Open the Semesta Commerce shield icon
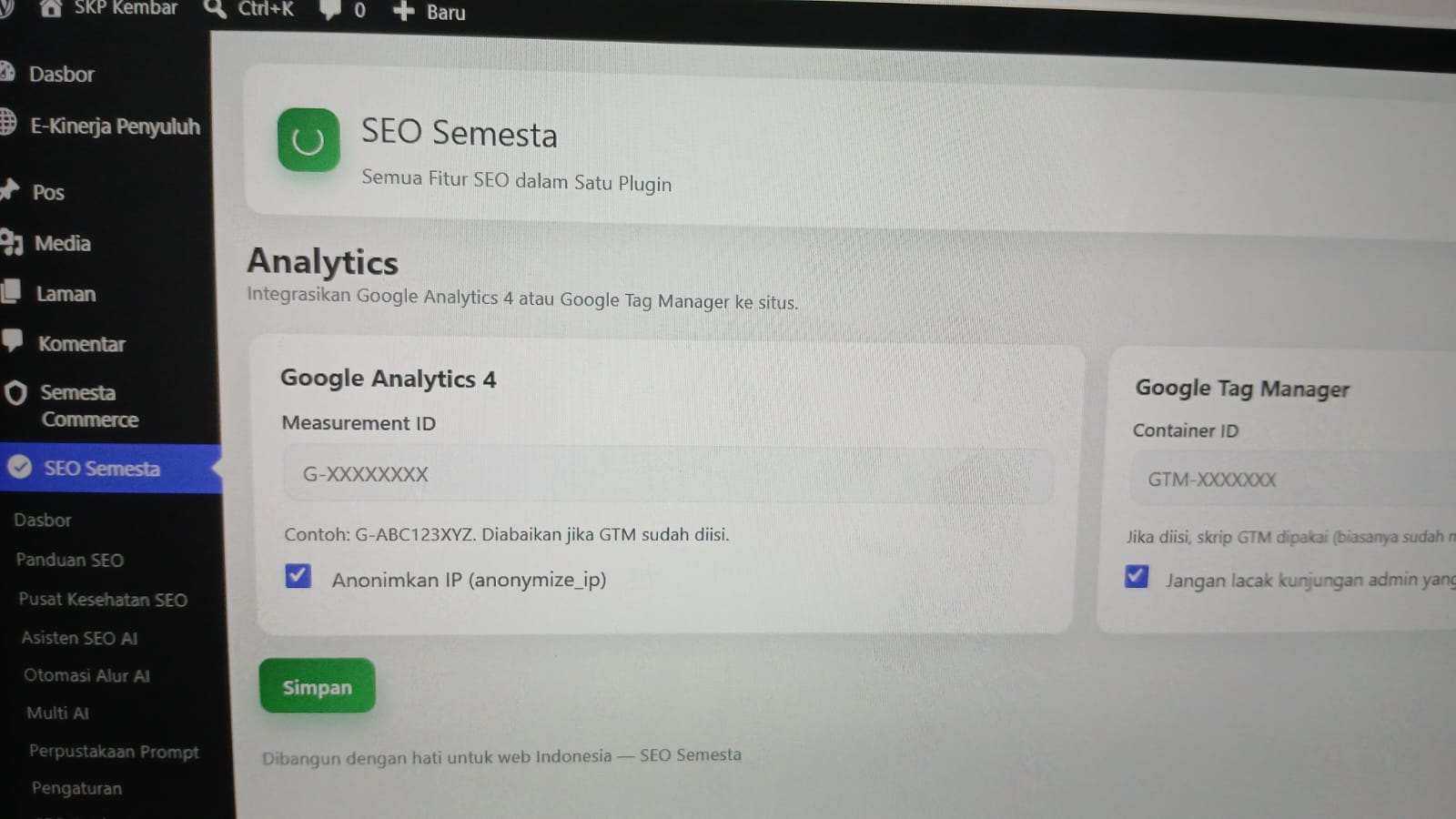This screenshot has height=819, width=1456. [x=15, y=393]
